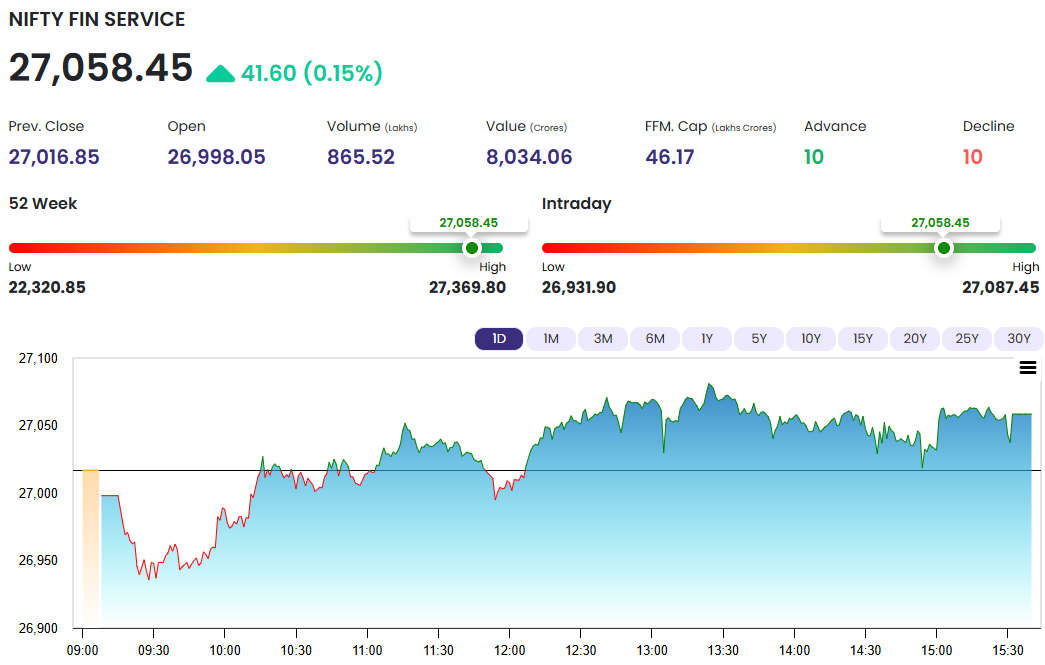Click the 52 Week low value 22,320.85
Viewport: 1045px width, 665px height.
tap(47, 287)
